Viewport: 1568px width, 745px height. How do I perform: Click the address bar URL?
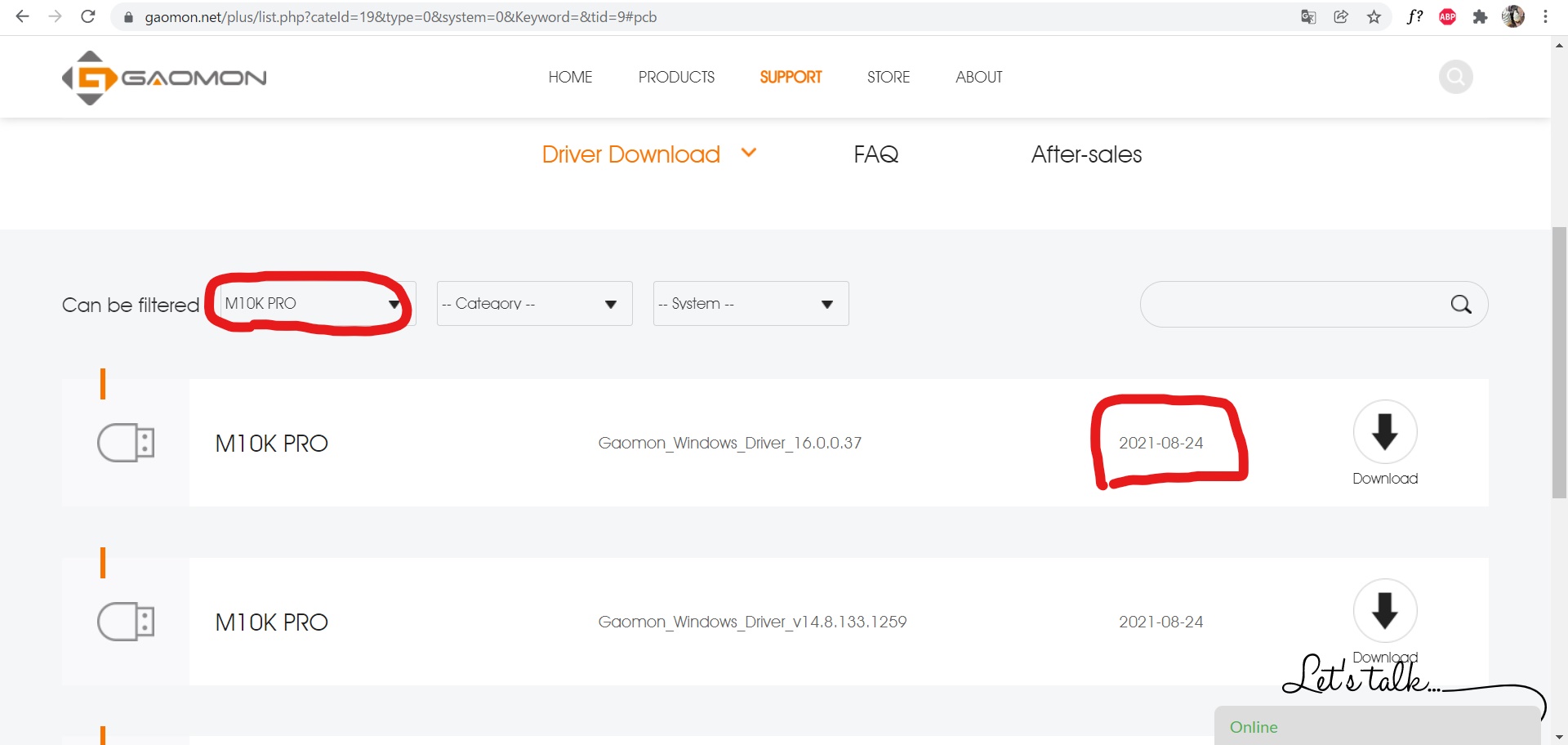click(401, 17)
